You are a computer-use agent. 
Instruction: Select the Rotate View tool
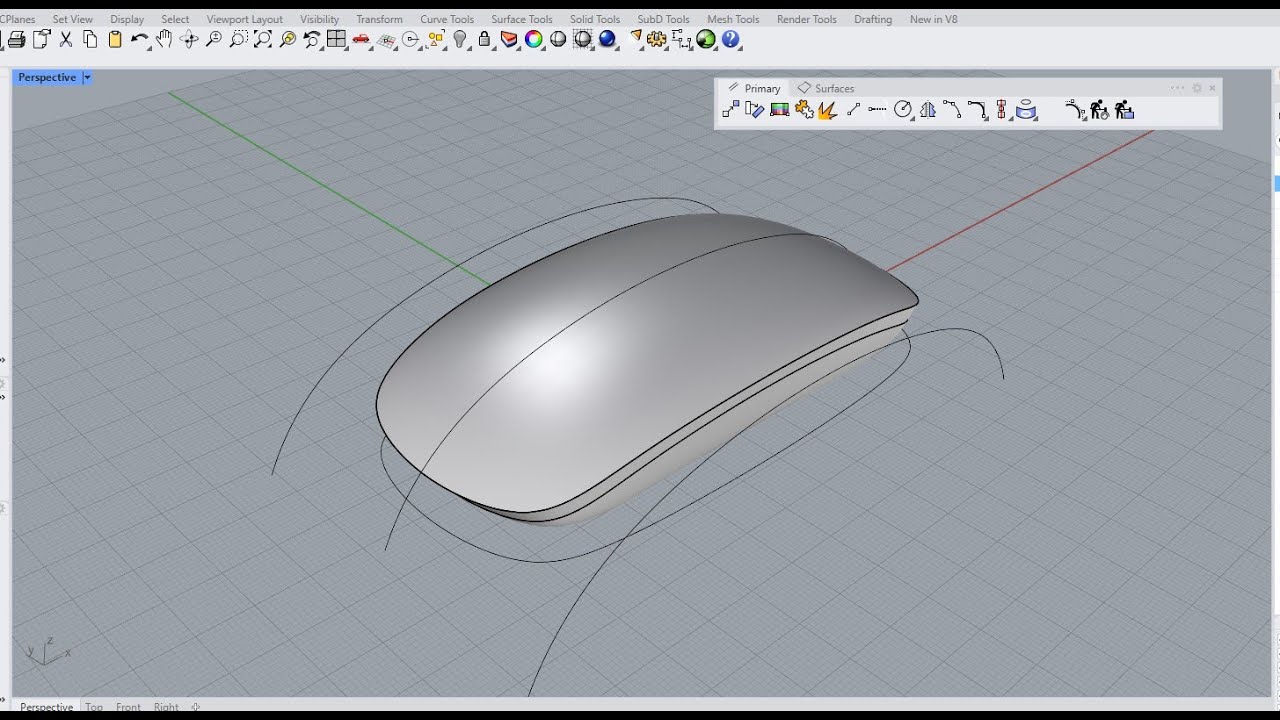point(189,40)
